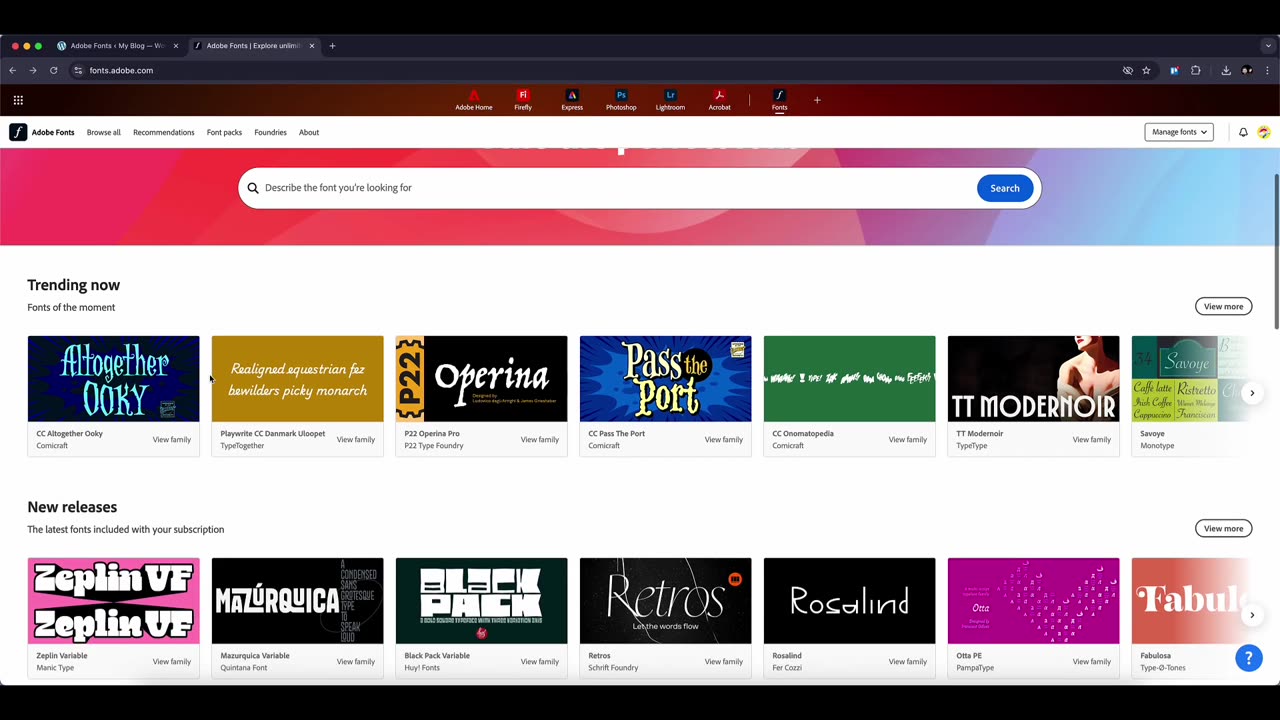View more New releases
Screen dimensions: 1280x720
tap(1223, 529)
